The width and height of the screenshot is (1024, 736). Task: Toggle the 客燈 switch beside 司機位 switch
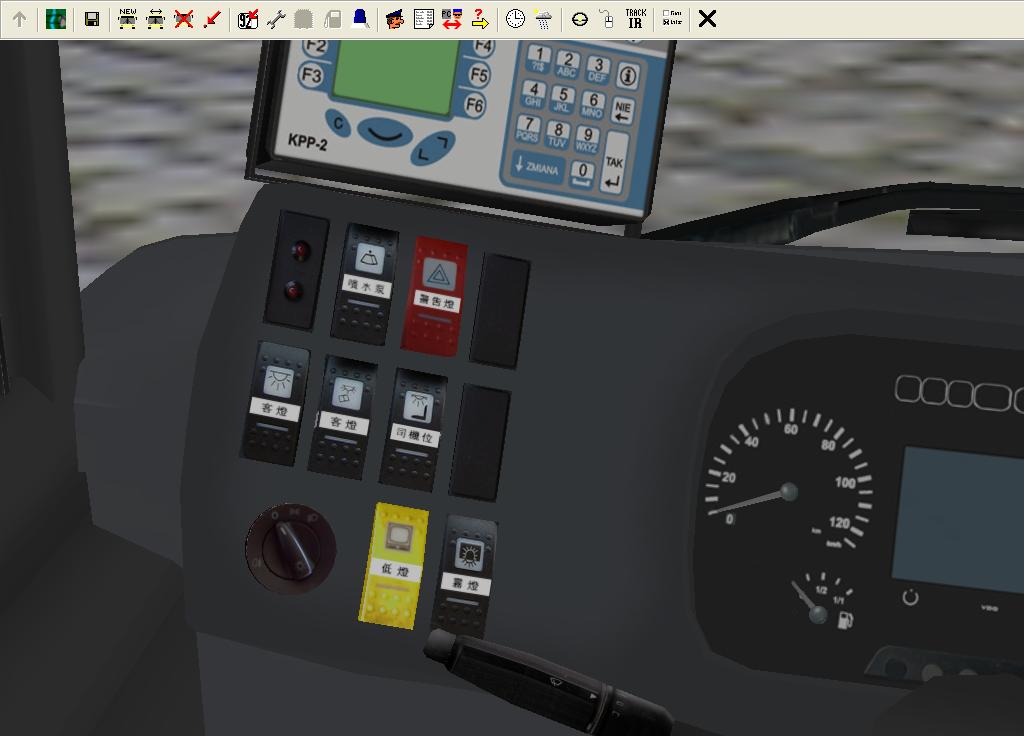coord(343,418)
